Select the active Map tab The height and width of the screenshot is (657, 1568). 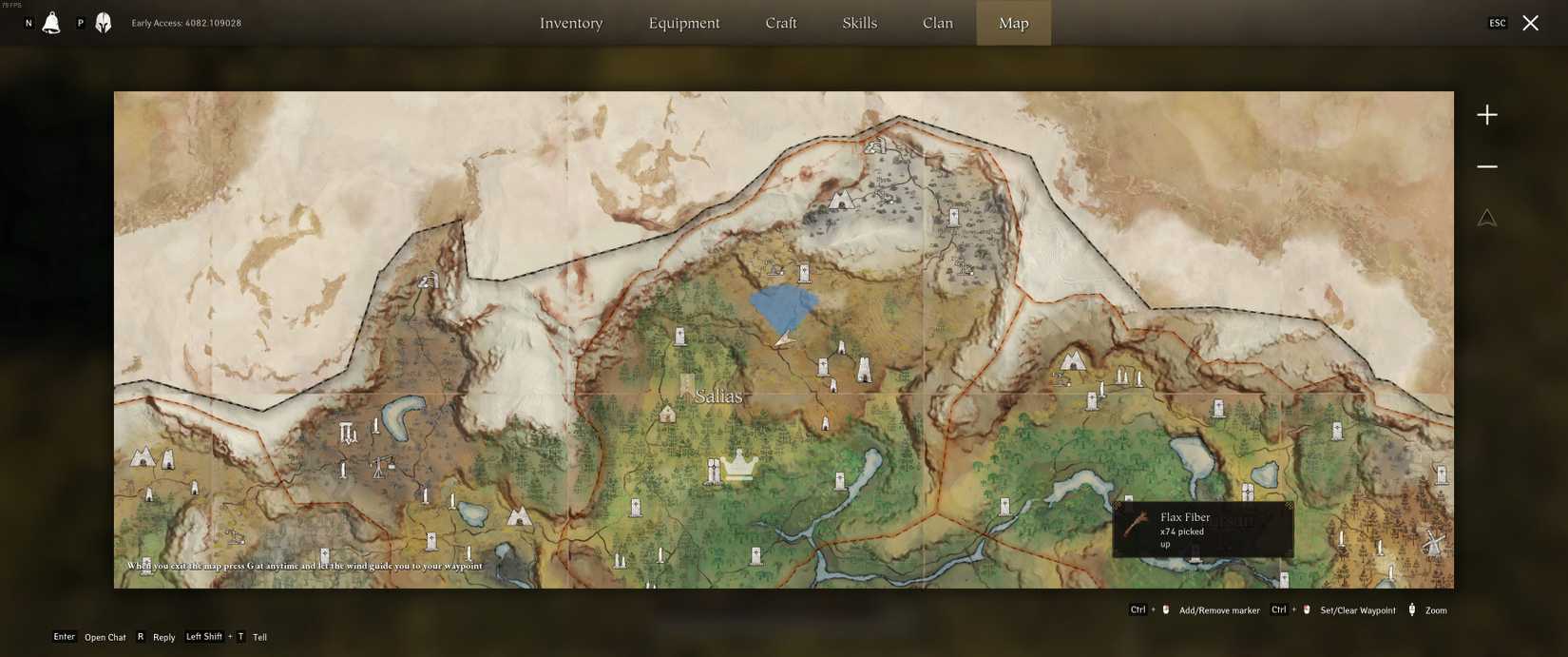coord(1013,23)
